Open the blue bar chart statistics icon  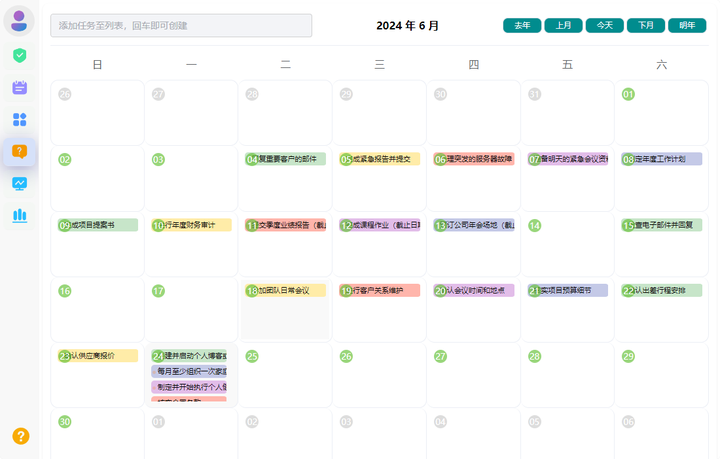[20, 215]
